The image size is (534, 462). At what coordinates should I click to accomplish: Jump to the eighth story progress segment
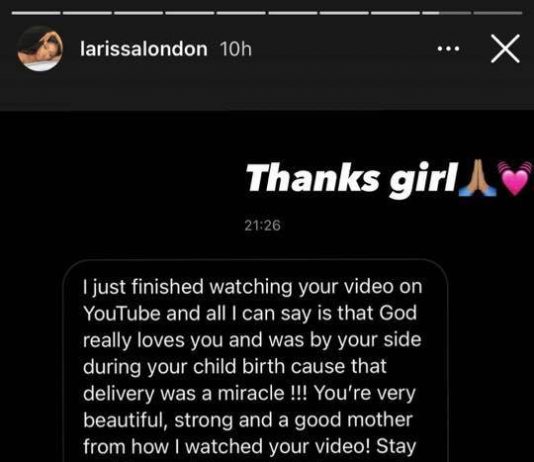coord(395,13)
